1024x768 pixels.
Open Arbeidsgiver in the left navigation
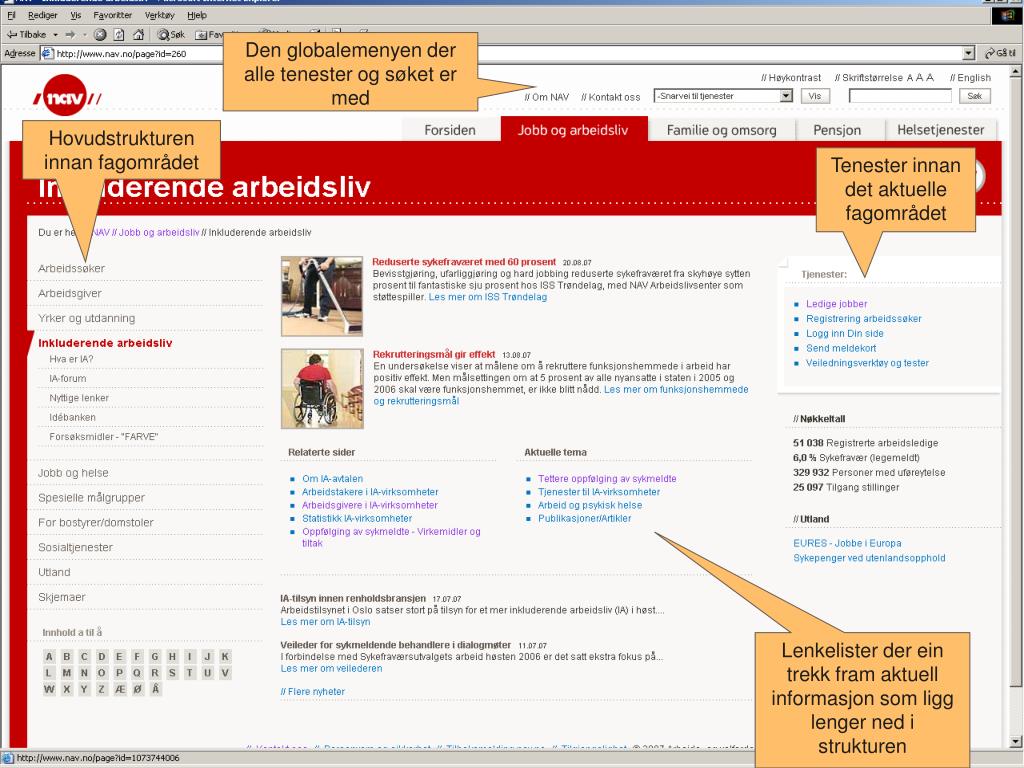(x=70, y=293)
